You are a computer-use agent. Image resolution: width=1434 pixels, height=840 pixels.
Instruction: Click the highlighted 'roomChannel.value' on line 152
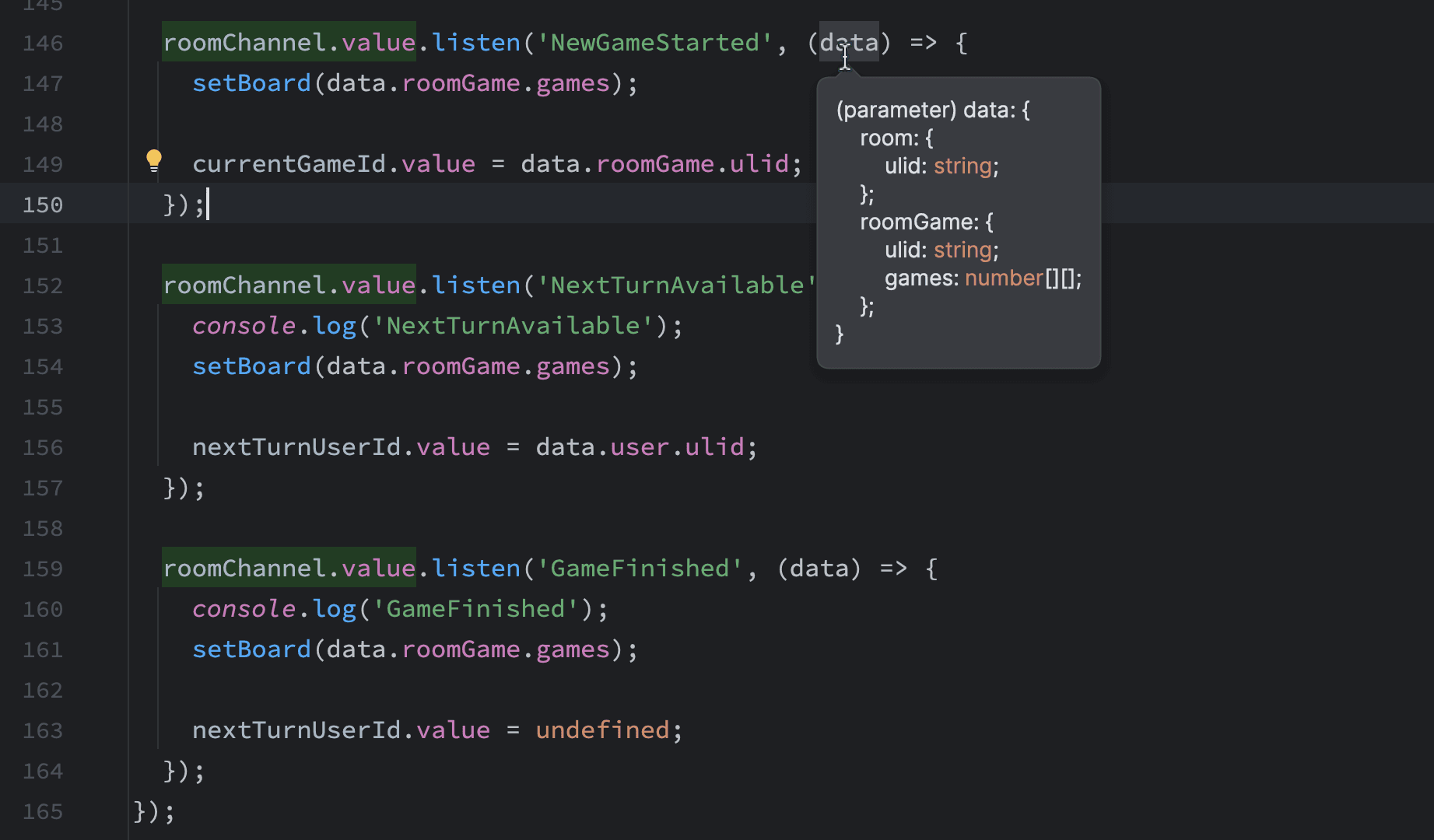(x=288, y=285)
